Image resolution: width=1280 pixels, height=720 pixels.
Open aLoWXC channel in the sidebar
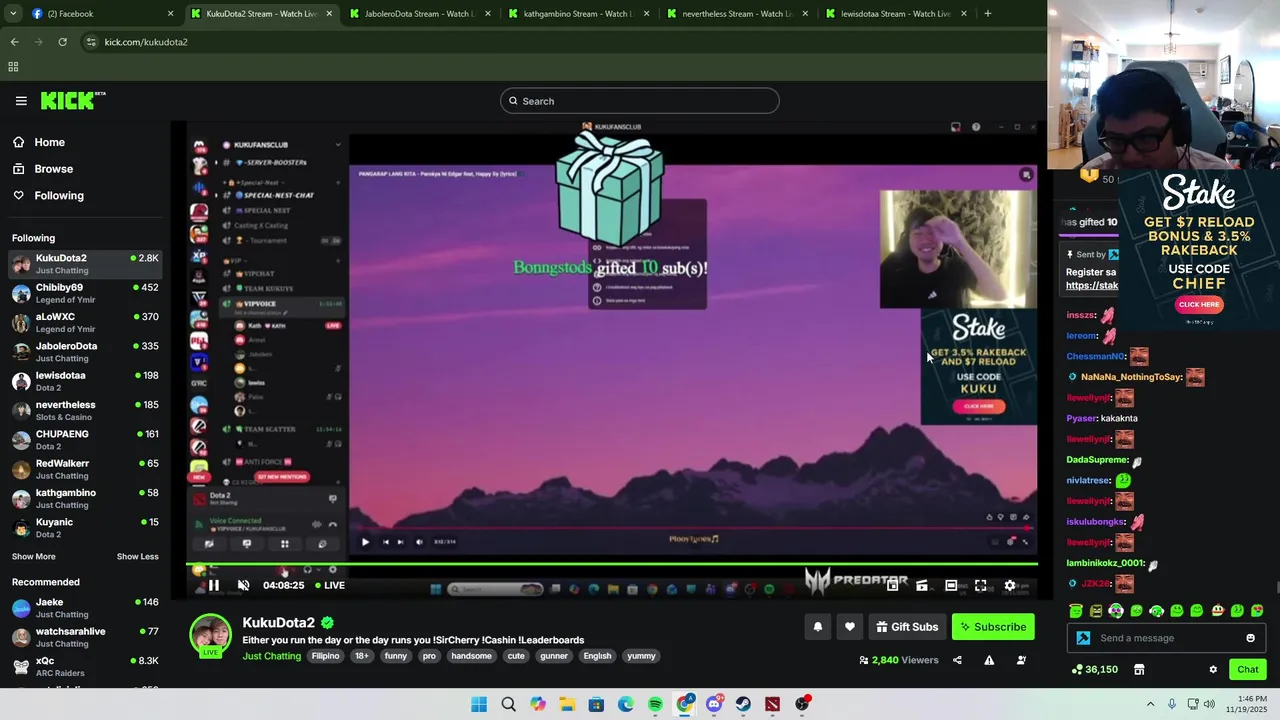85,322
